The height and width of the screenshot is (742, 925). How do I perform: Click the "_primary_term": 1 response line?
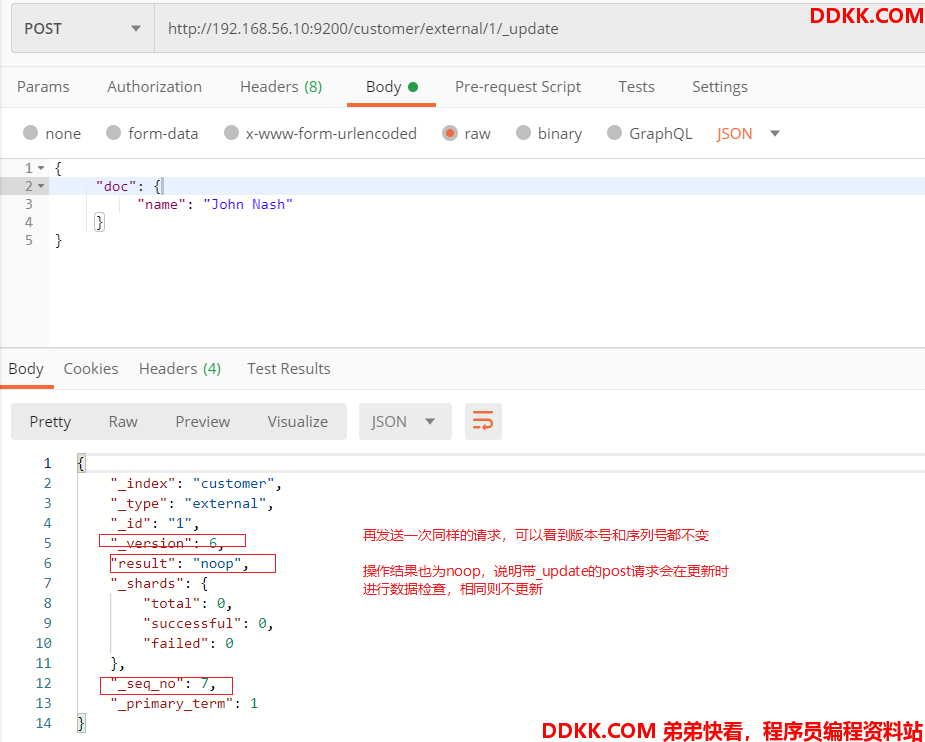[184, 704]
